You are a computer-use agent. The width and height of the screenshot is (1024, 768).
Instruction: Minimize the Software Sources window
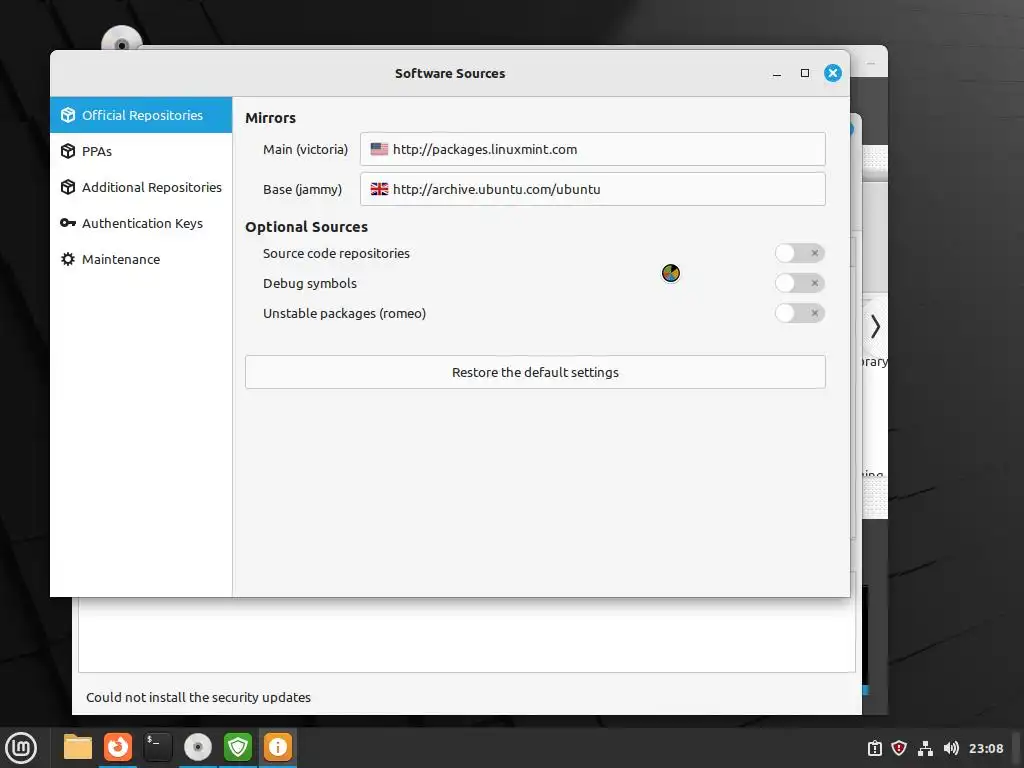[x=776, y=73]
